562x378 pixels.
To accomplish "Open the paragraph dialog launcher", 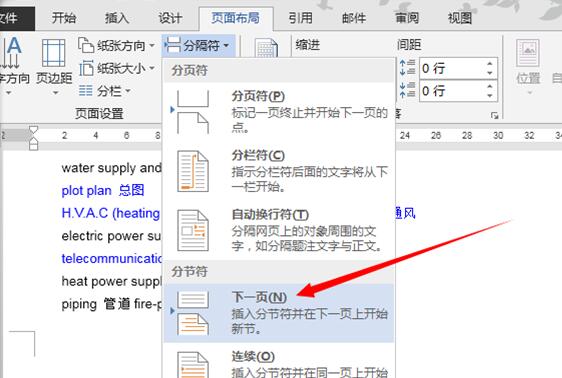I will pyautogui.click(x=495, y=115).
